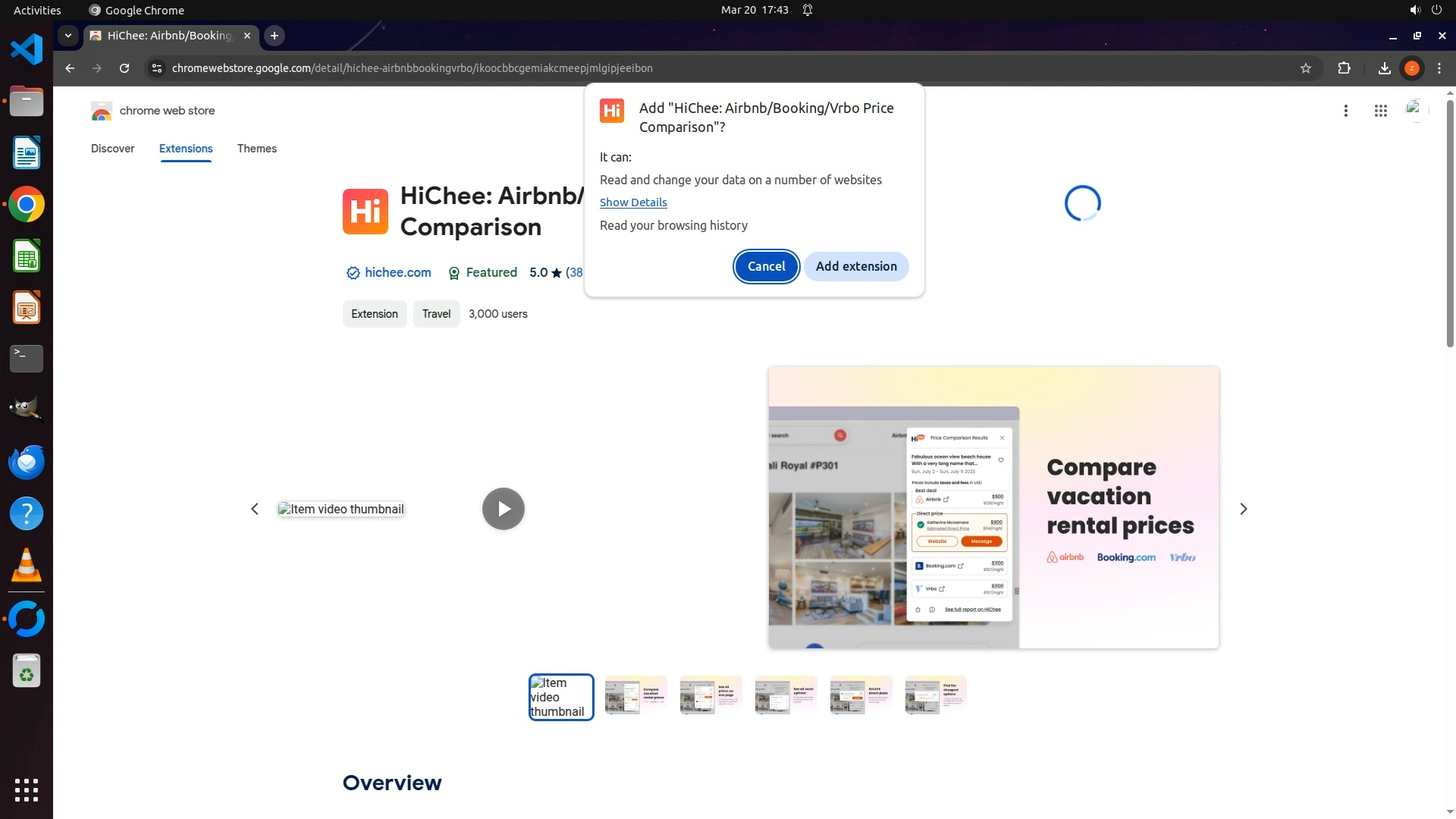Click the Extensions puzzle icon in toolbar

1344,68
